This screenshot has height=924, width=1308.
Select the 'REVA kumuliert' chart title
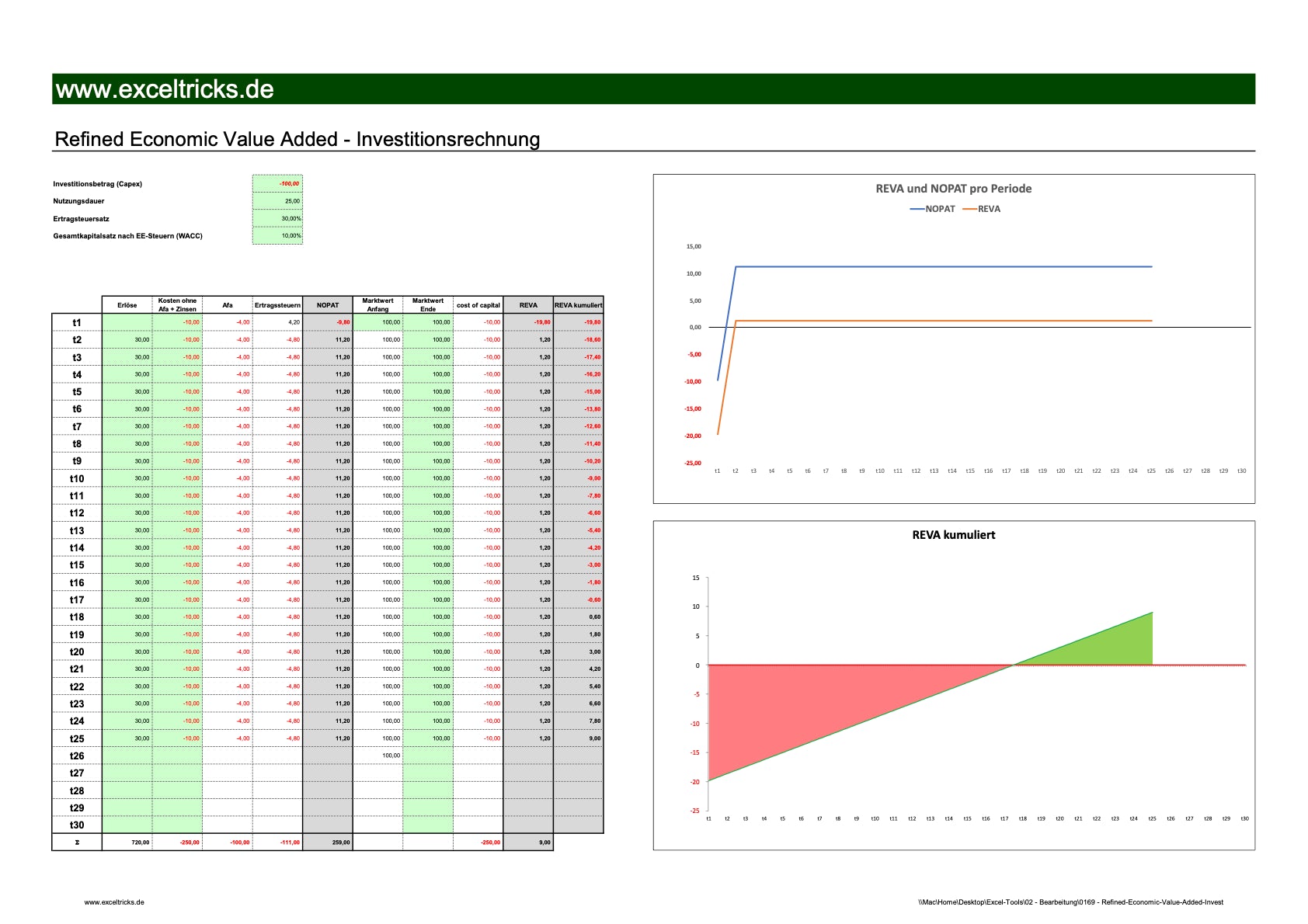[954, 535]
